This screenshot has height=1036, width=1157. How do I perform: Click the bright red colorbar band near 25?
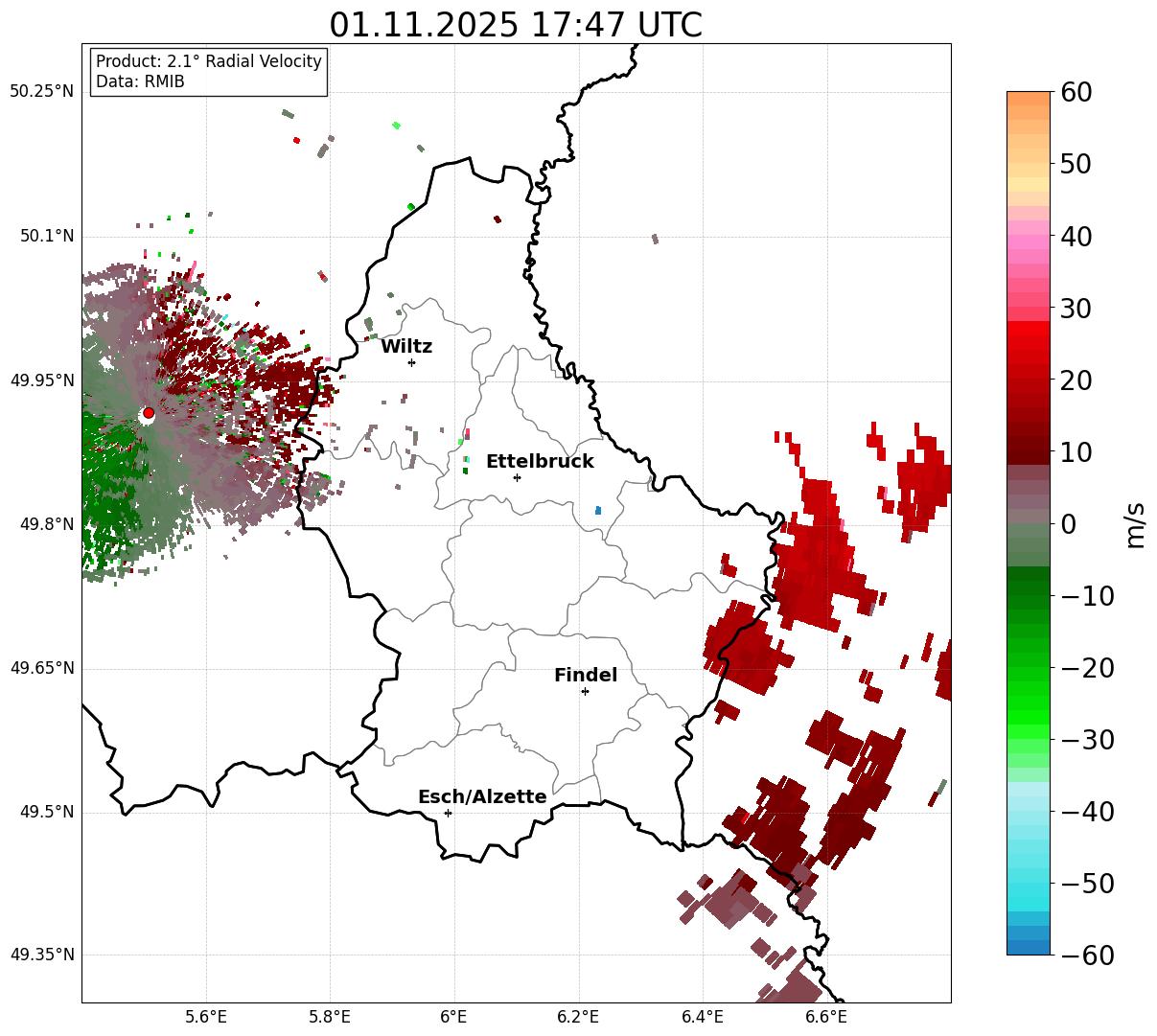tap(1029, 343)
